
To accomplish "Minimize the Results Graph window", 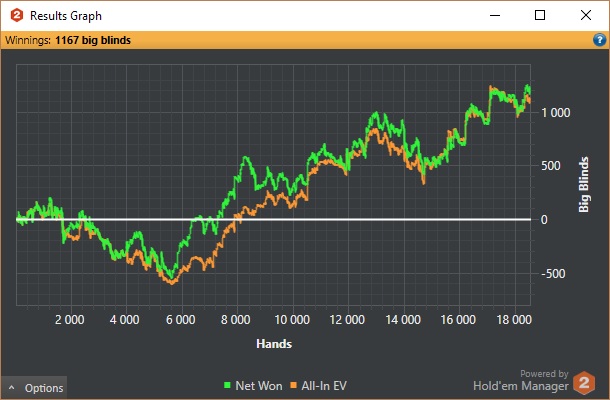I will 495,15.
